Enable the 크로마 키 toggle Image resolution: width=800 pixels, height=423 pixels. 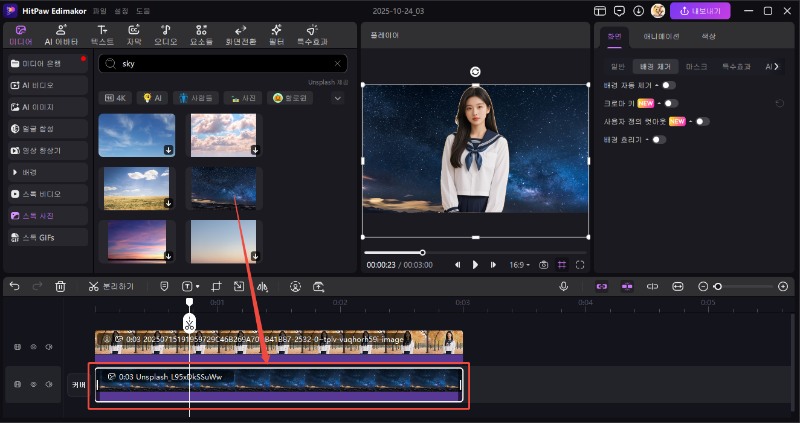click(x=670, y=103)
